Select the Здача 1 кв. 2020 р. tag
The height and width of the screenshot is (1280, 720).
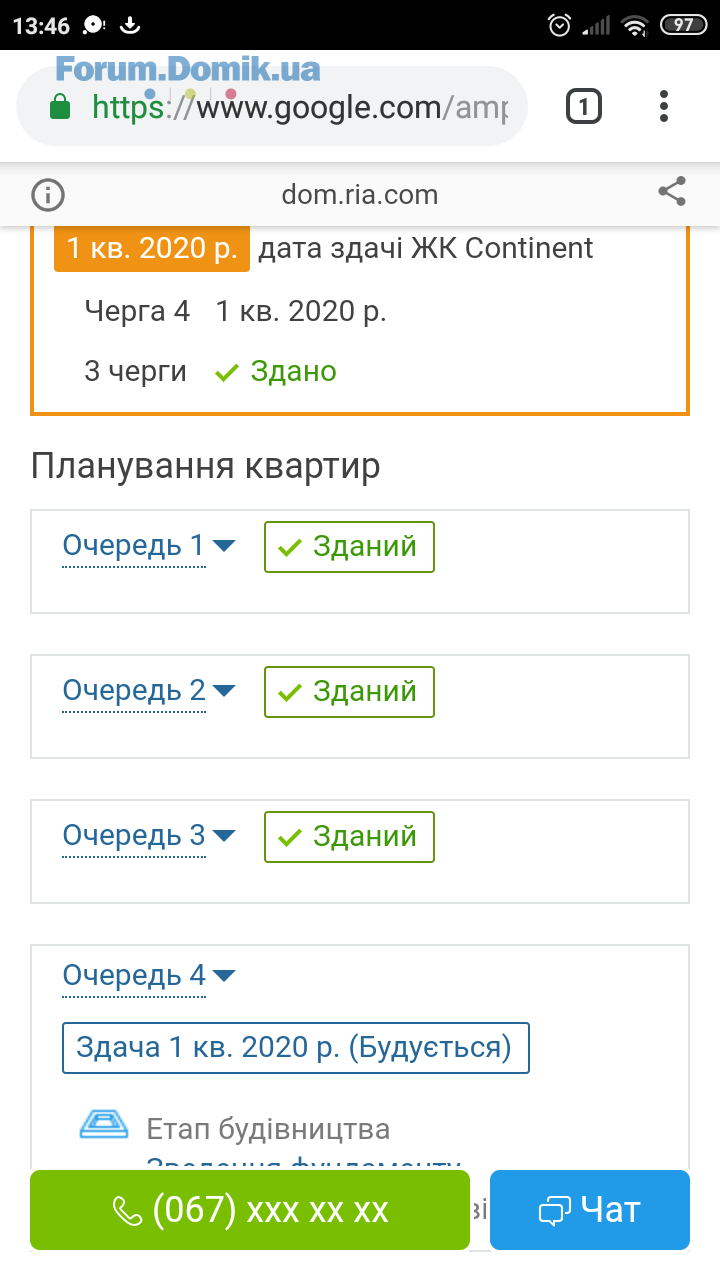(296, 1048)
